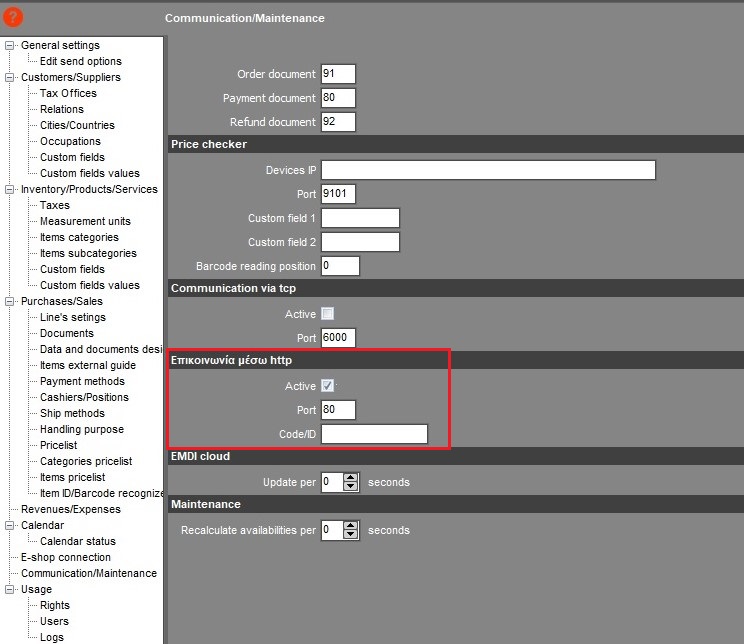744x644 pixels.
Task: Open Taxes settings
Action: coord(55,205)
